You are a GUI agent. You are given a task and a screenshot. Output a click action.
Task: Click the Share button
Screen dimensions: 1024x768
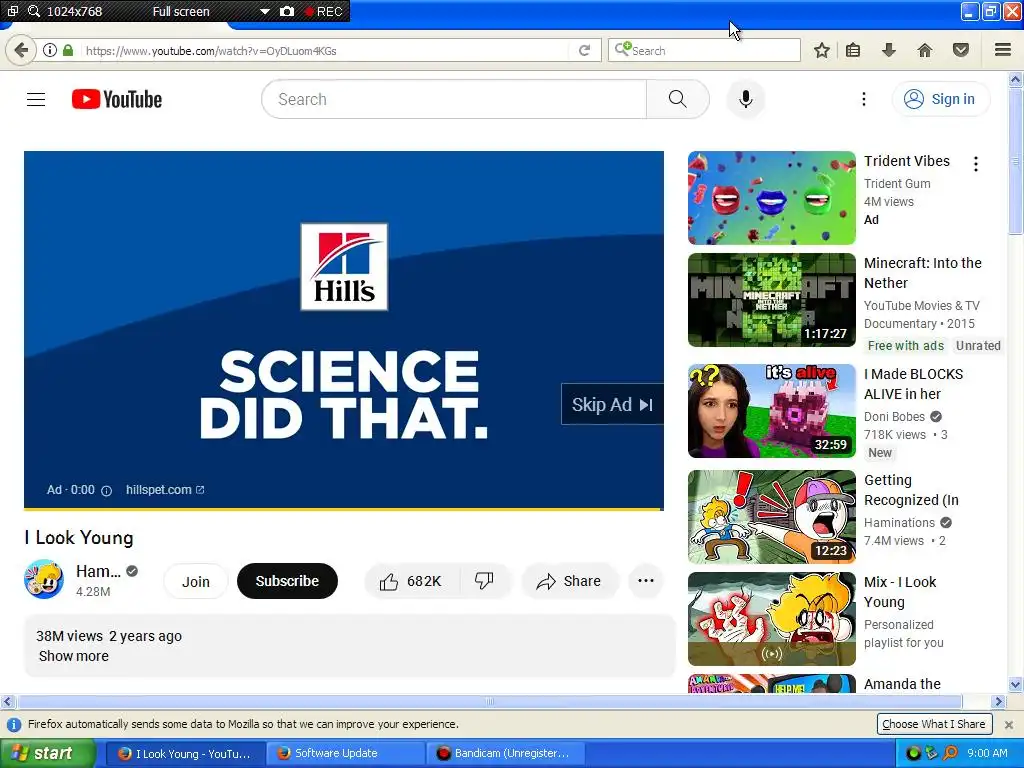point(569,581)
